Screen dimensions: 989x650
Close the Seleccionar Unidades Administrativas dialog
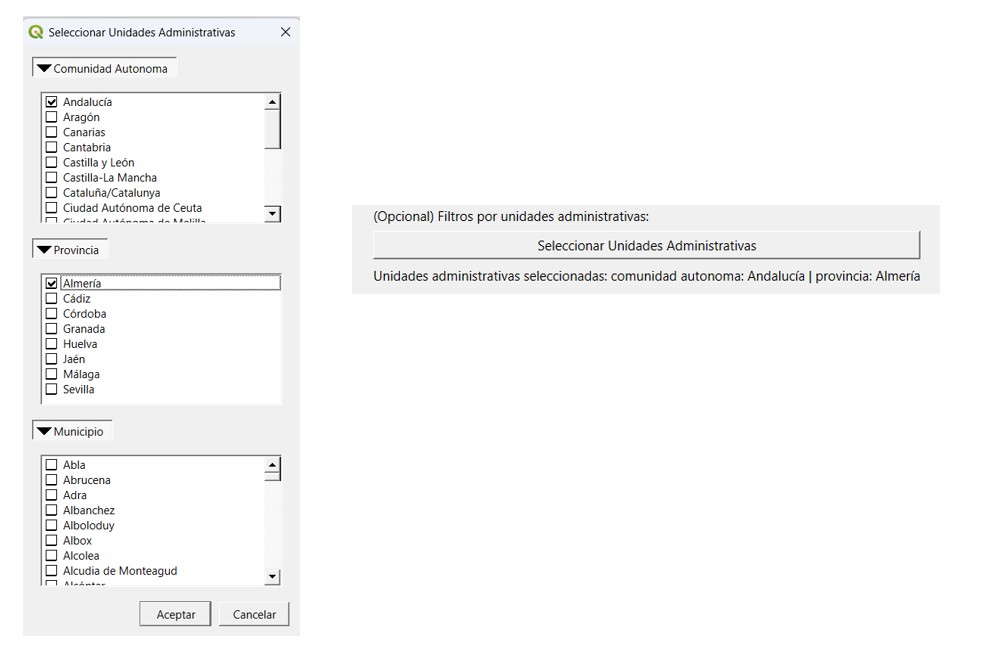(285, 32)
